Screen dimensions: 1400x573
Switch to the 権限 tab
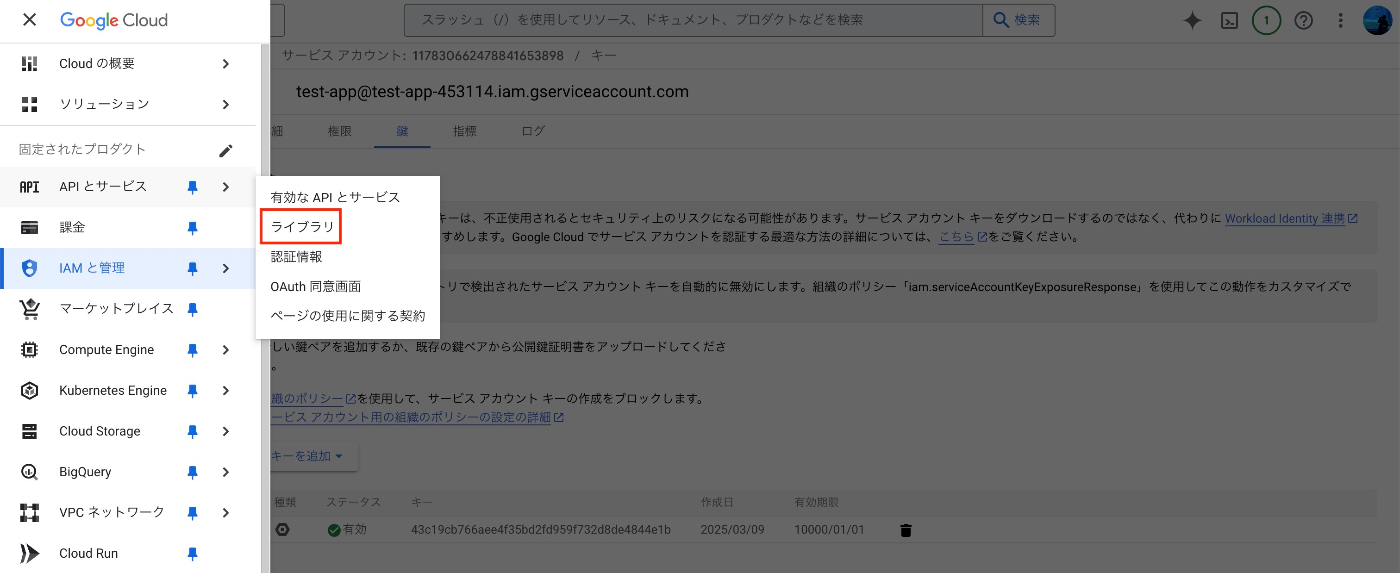[339, 131]
